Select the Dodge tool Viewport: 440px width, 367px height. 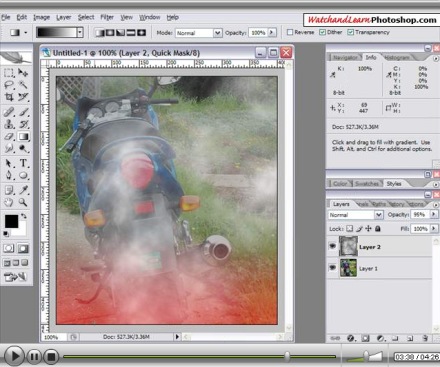[23, 148]
